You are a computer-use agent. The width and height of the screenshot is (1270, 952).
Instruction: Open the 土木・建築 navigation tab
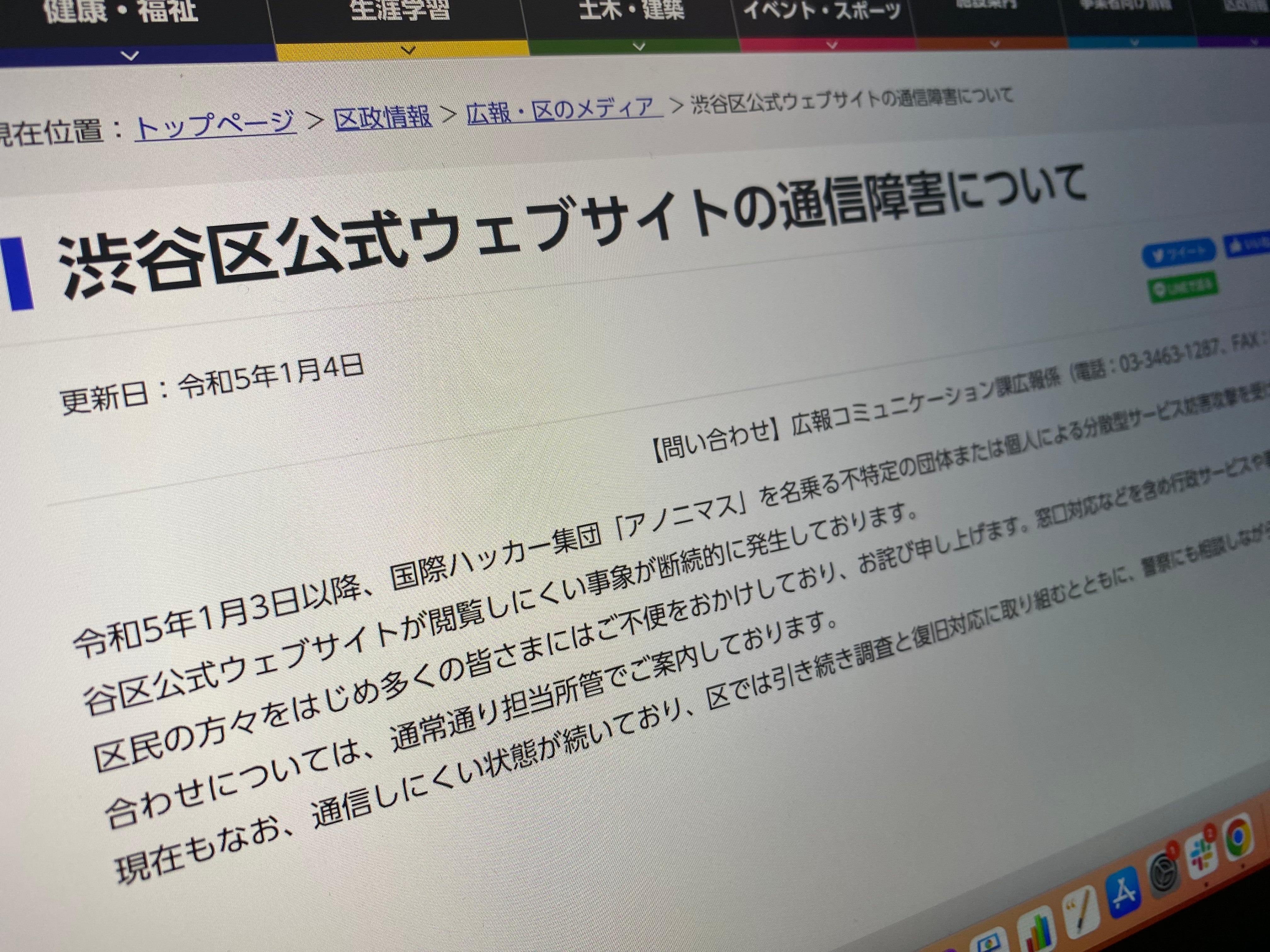[632, 10]
